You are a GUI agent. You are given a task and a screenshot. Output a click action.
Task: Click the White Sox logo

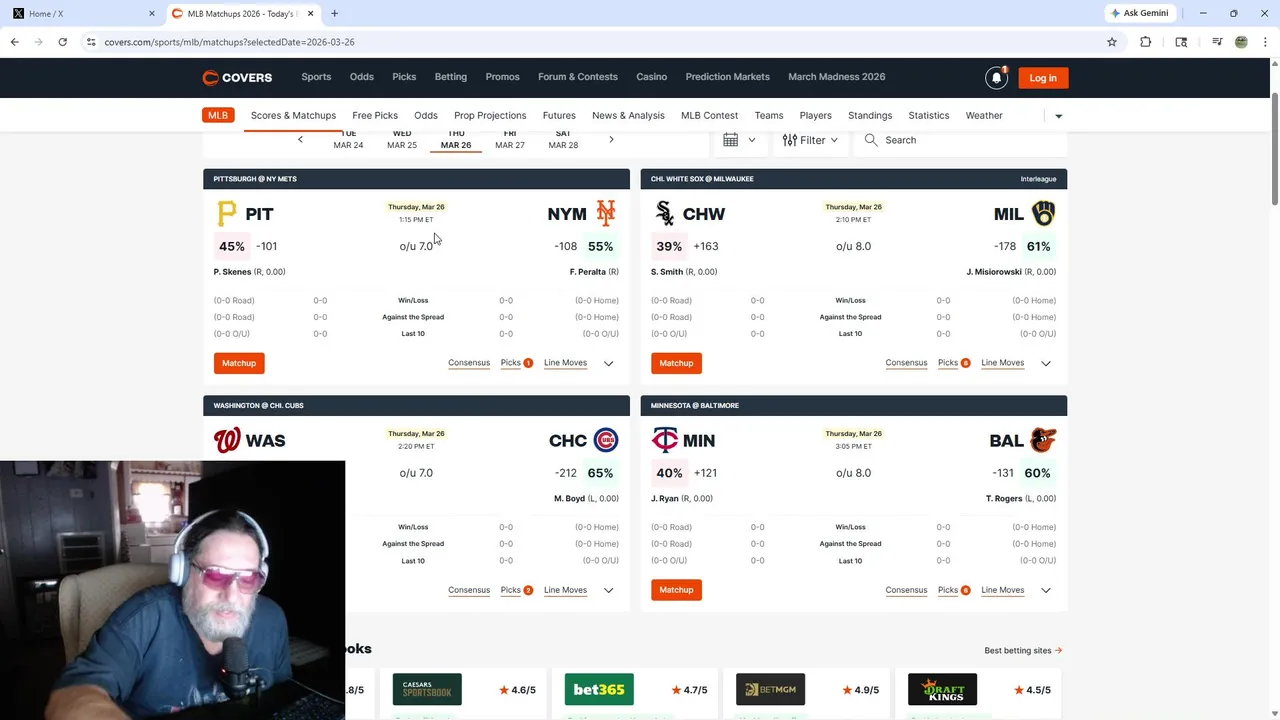[x=664, y=213]
